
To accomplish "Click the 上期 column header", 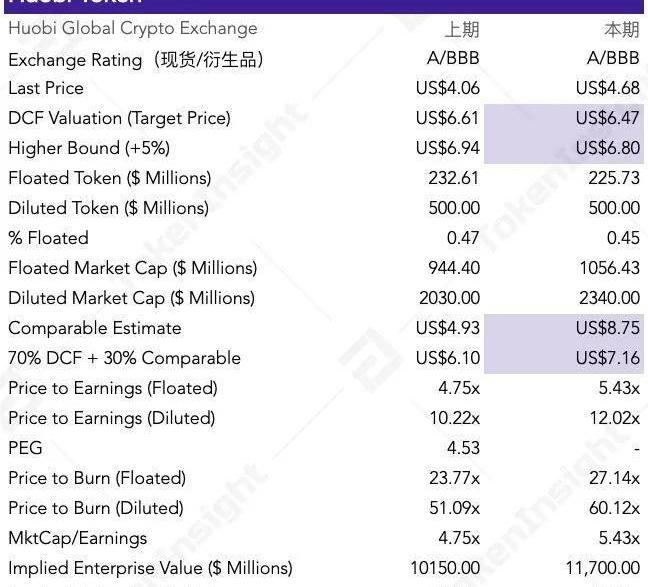I will pyautogui.click(x=461, y=29).
